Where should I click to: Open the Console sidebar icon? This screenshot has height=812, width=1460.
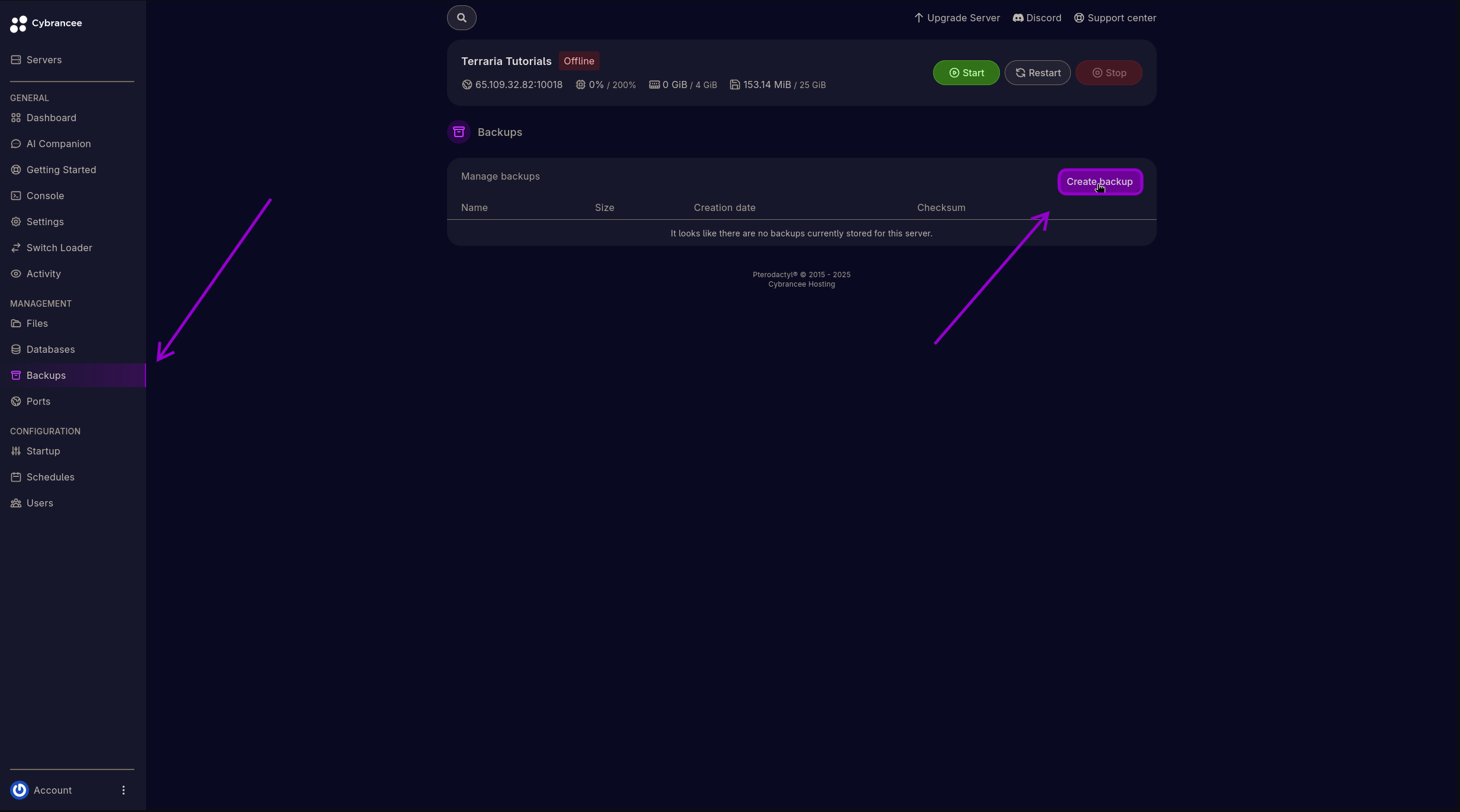[16, 196]
